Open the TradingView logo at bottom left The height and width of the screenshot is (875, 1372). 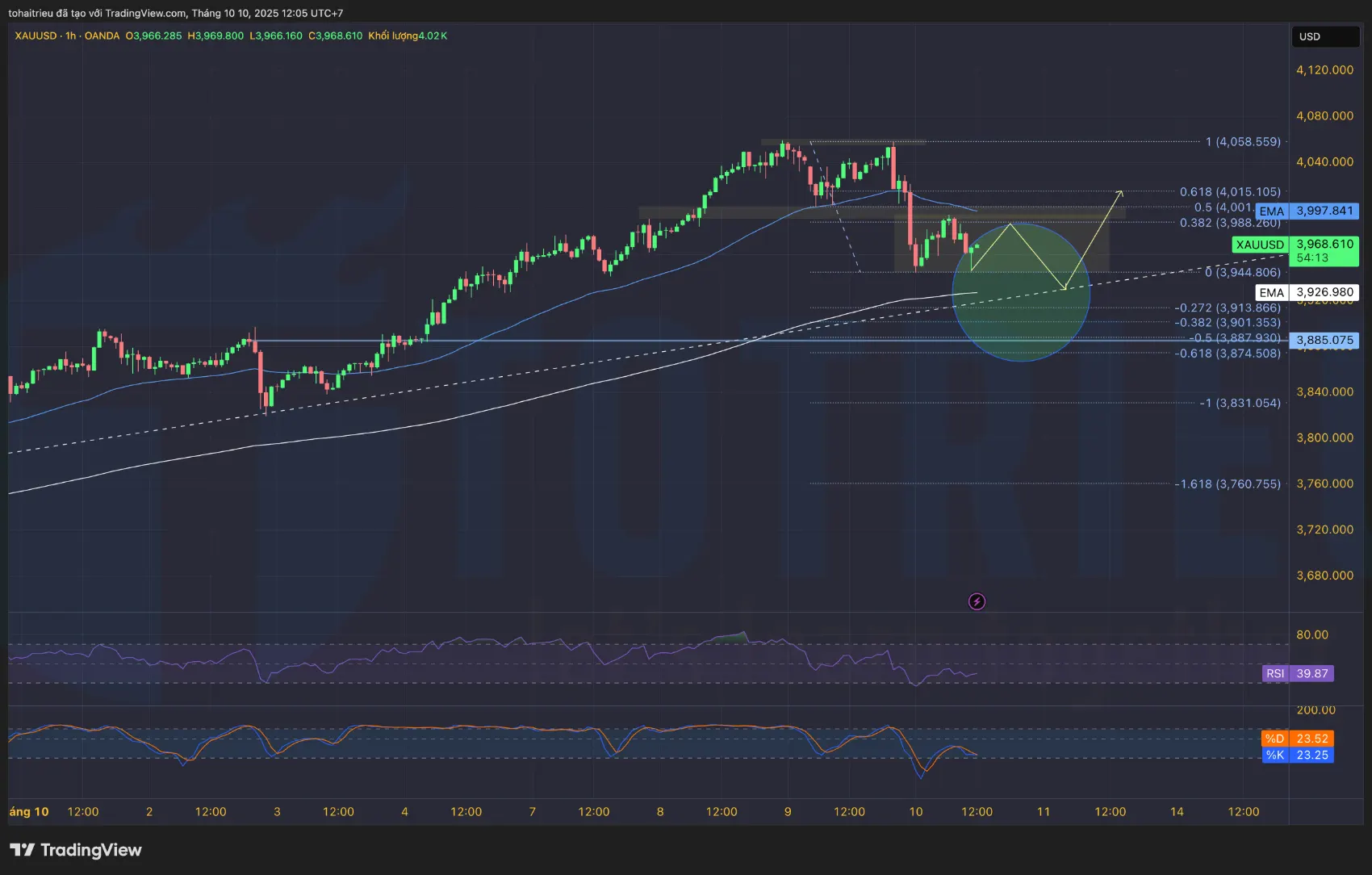[x=77, y=850]
